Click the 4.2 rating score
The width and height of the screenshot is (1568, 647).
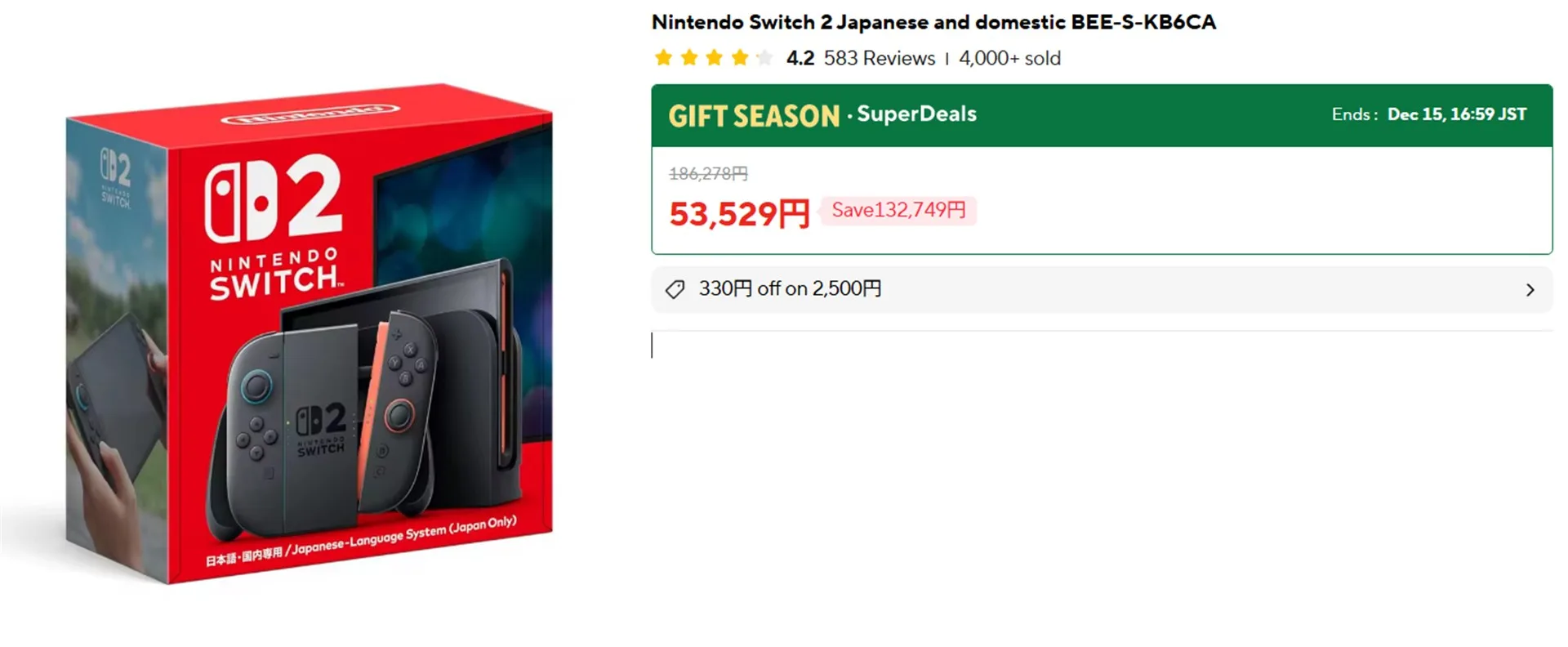click(x=800, y=59)
